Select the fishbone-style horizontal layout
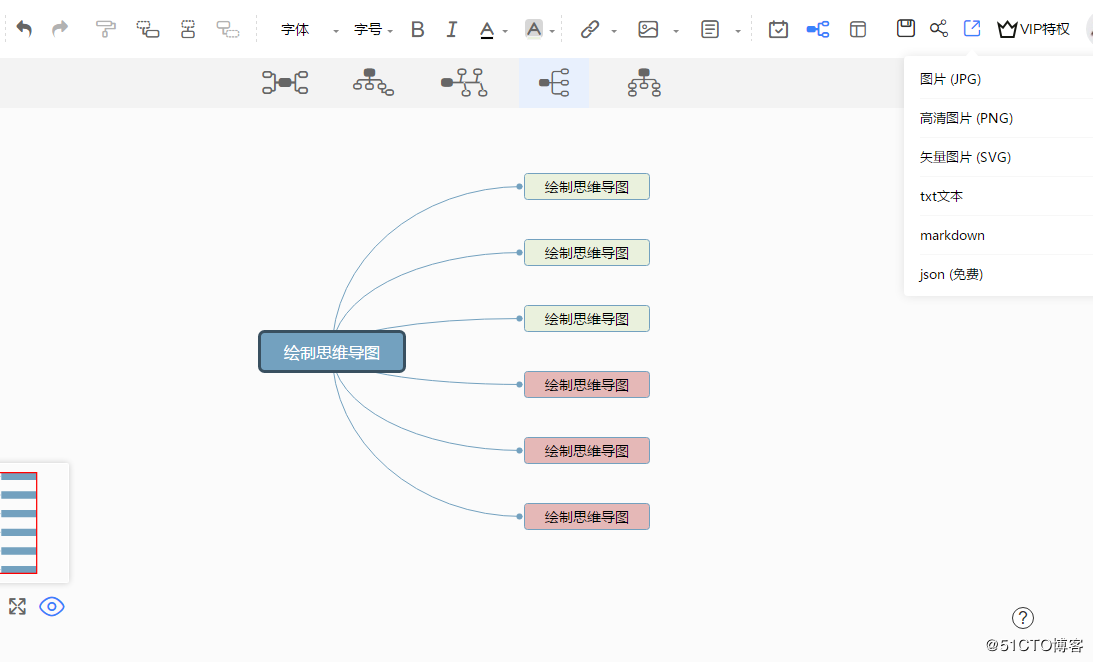 464,82
